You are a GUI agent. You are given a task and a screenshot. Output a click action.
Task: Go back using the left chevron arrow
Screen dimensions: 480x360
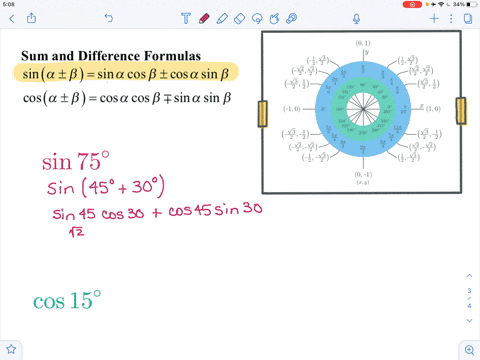pos(12,18)
